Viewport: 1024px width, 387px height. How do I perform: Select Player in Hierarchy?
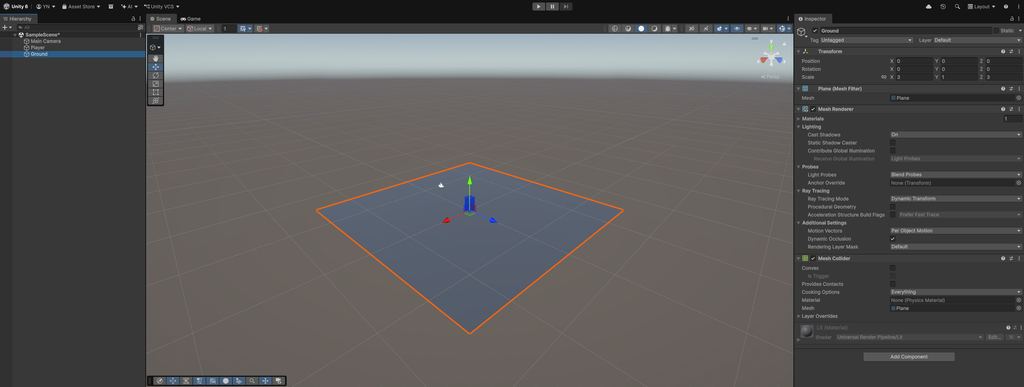pyautogui.click(x=37, y=48)
